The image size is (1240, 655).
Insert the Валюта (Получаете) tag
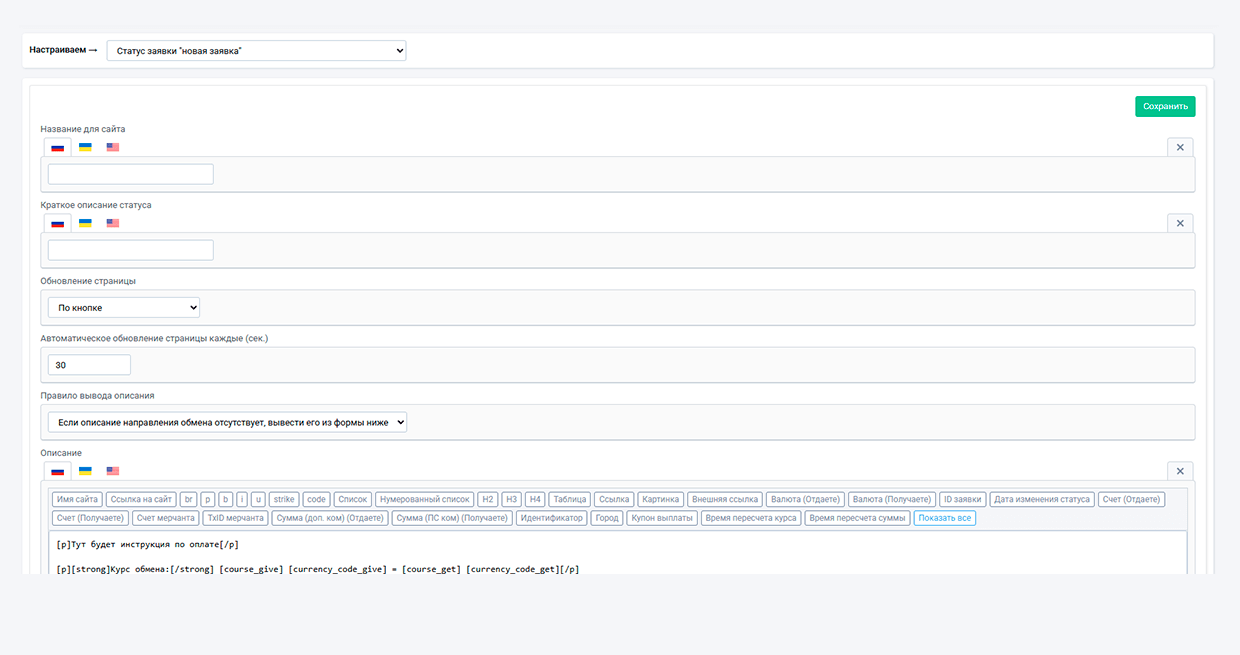click(893, 499)
